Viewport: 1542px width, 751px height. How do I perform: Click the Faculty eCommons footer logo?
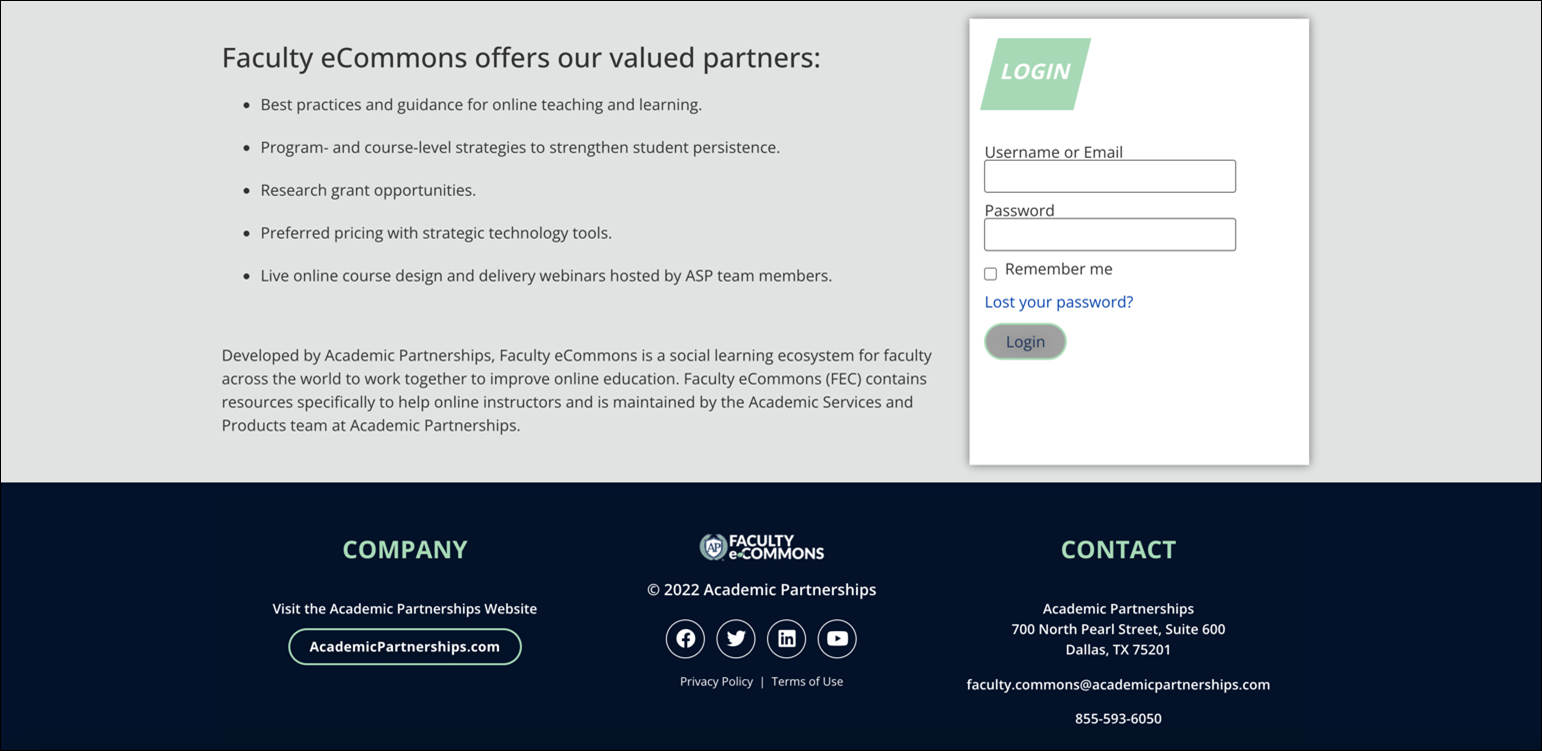click(762, 547)
